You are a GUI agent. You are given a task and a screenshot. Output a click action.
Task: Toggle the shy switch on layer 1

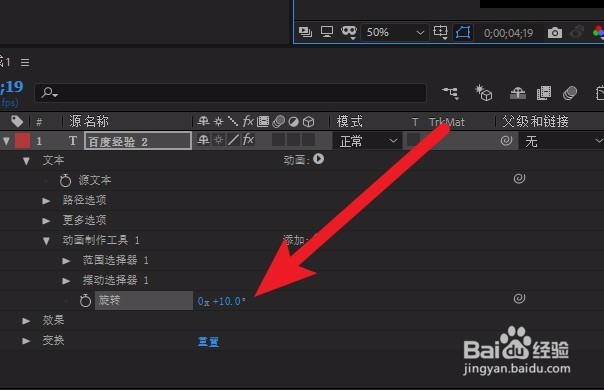coord(203,140)
